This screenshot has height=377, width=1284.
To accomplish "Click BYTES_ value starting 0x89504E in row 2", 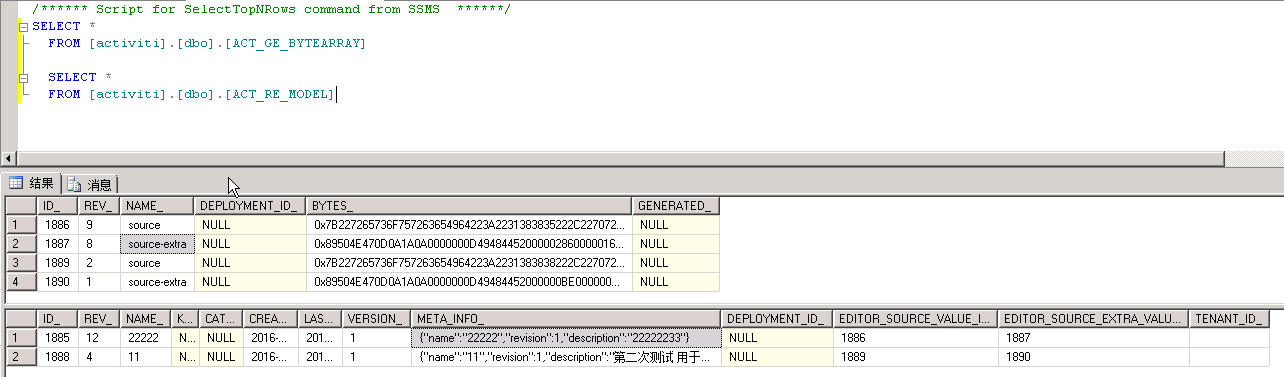I will [470, 243].
